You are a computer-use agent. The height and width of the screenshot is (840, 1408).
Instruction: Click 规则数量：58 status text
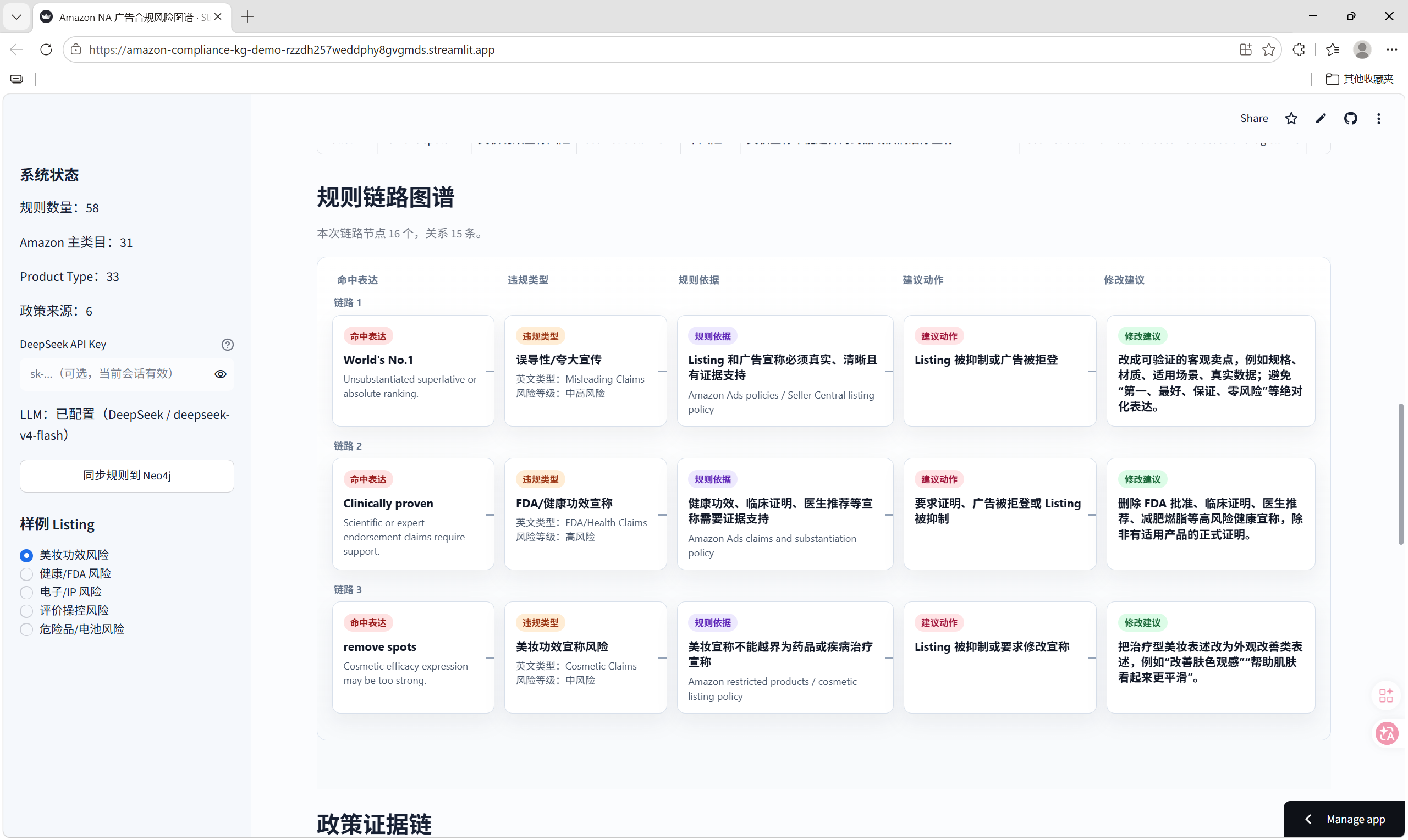(x=59, y=208)
